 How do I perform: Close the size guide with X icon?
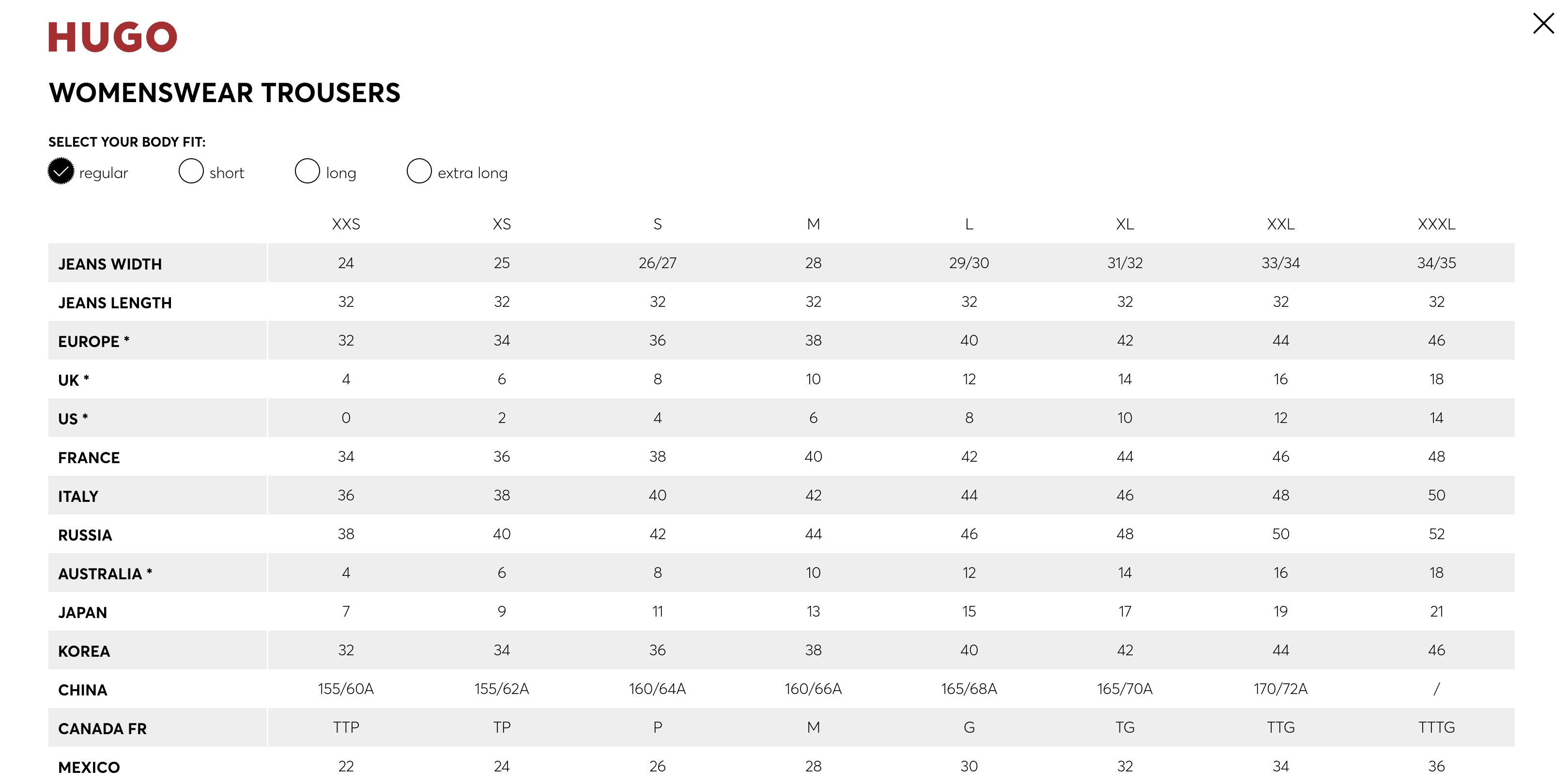tap(1543, 24)
